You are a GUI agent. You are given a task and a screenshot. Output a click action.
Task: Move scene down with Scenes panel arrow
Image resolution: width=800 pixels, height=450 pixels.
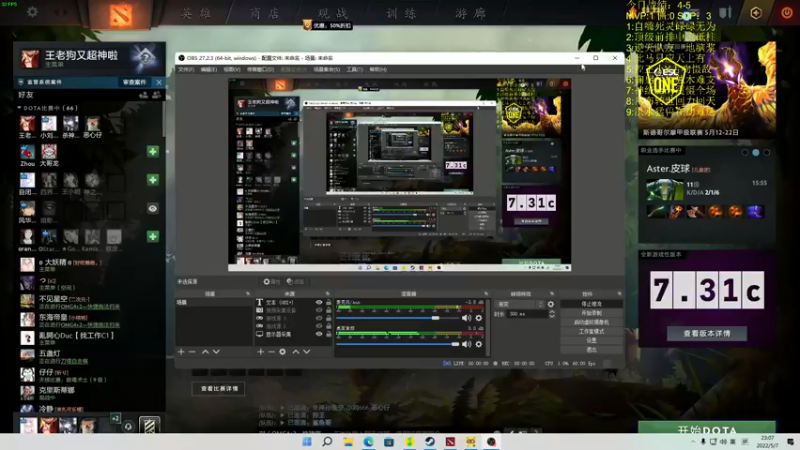216,352
